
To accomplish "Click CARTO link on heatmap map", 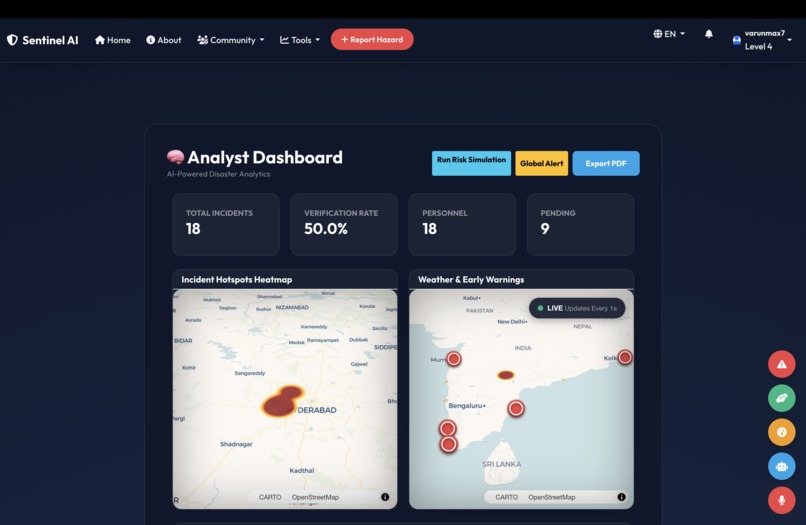I will (x=270, y=497).
